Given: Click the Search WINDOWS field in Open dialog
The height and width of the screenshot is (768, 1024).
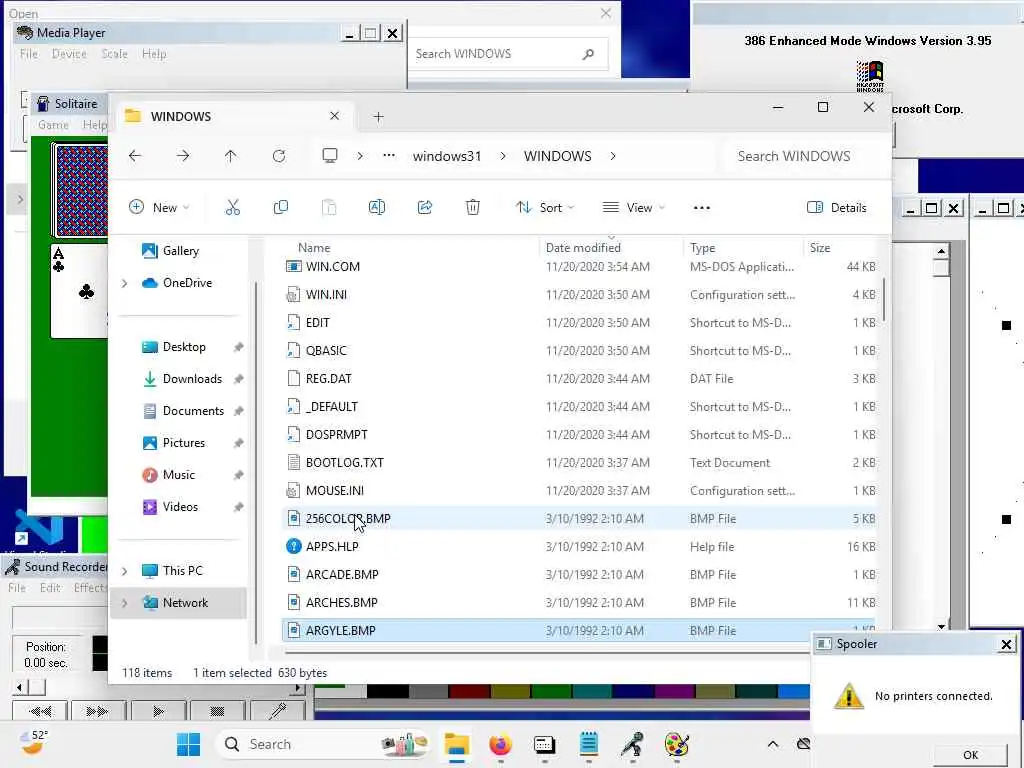Looking at the screenshot, I should pyautogui.click(x=509, y=54).
